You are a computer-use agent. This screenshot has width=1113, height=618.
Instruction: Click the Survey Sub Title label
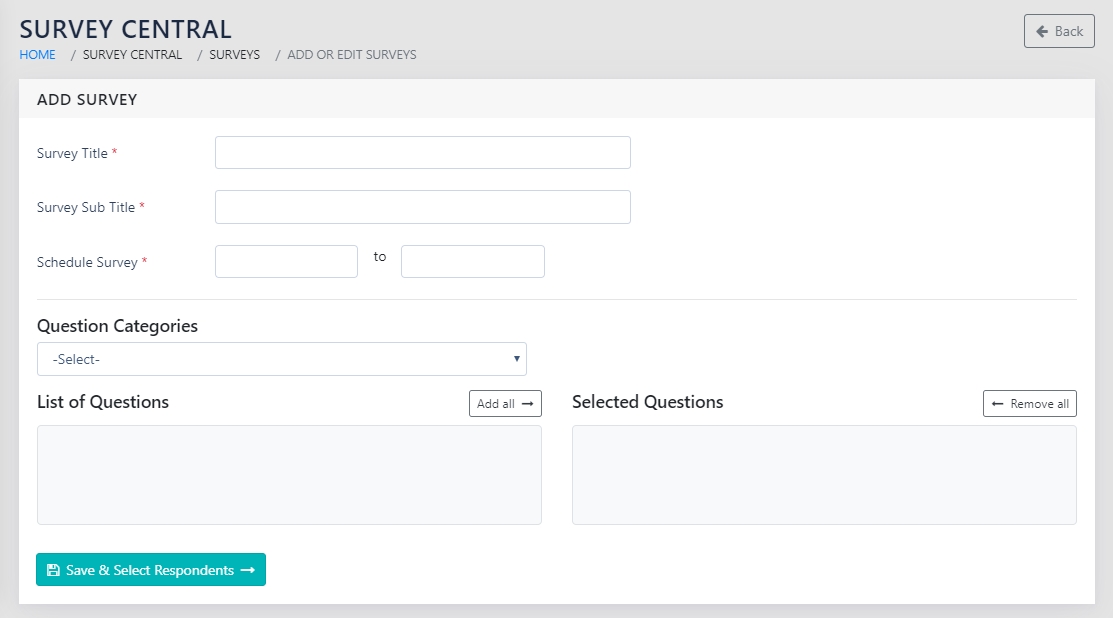coord(86,208)
